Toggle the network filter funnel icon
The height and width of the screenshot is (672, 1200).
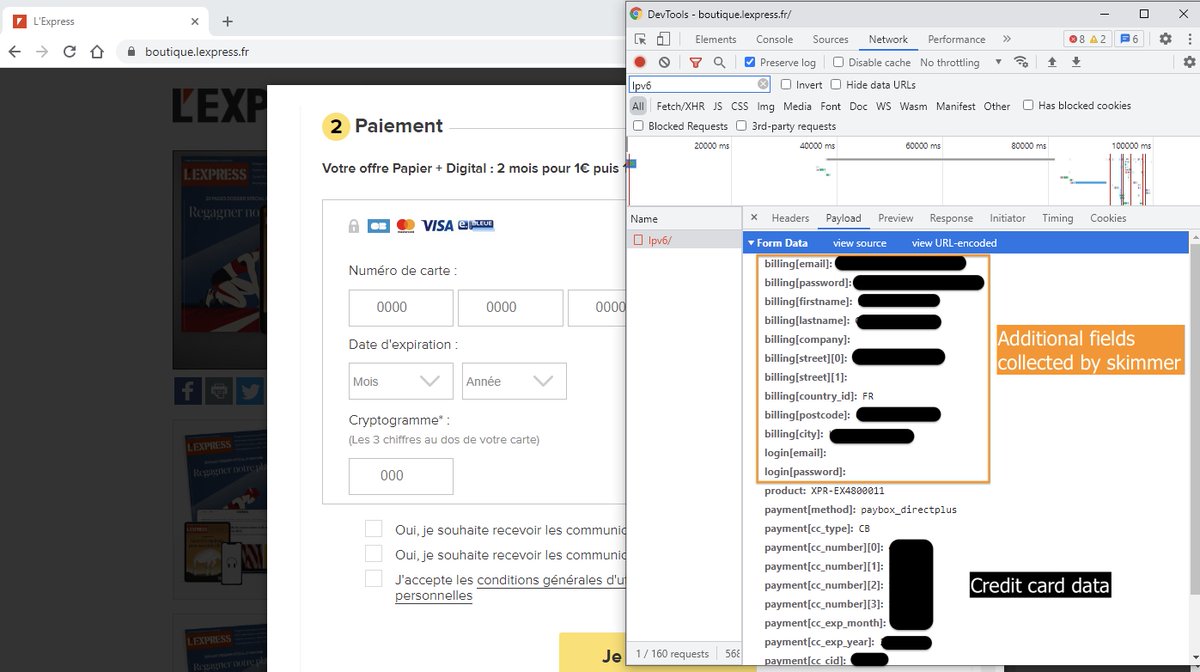click(x=696, y=62)
